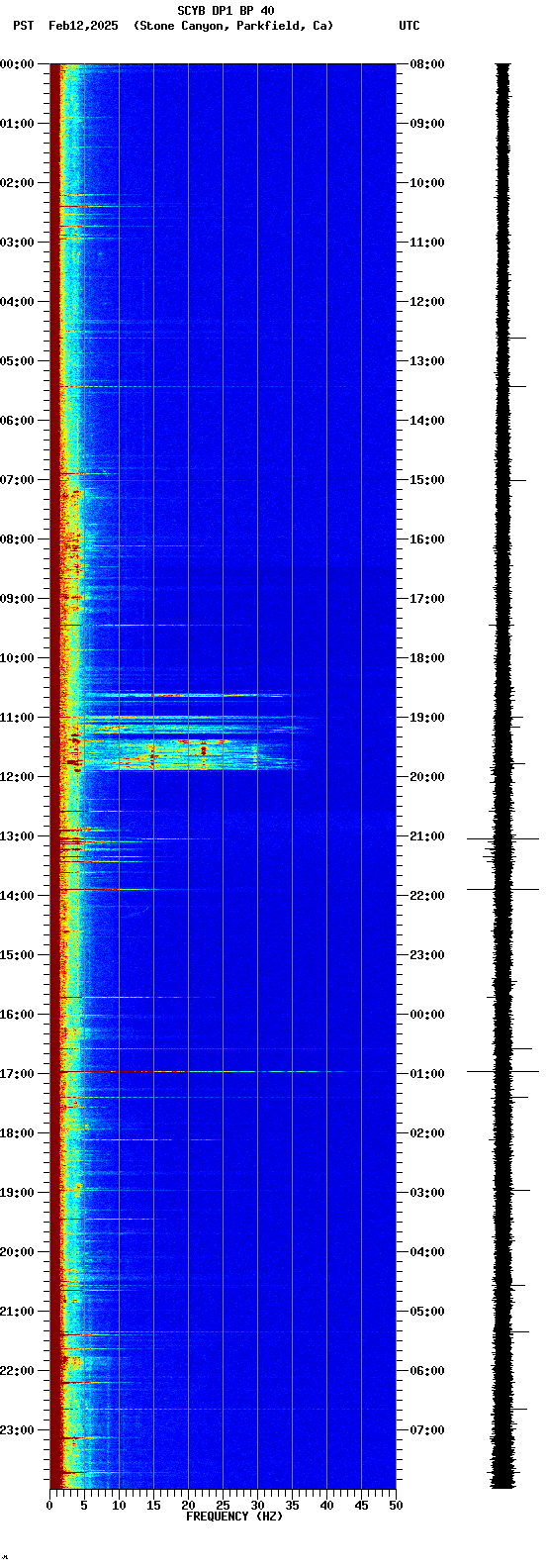Click the '09:00' UTC time label

pyautogui.click(x=427, y=124)
